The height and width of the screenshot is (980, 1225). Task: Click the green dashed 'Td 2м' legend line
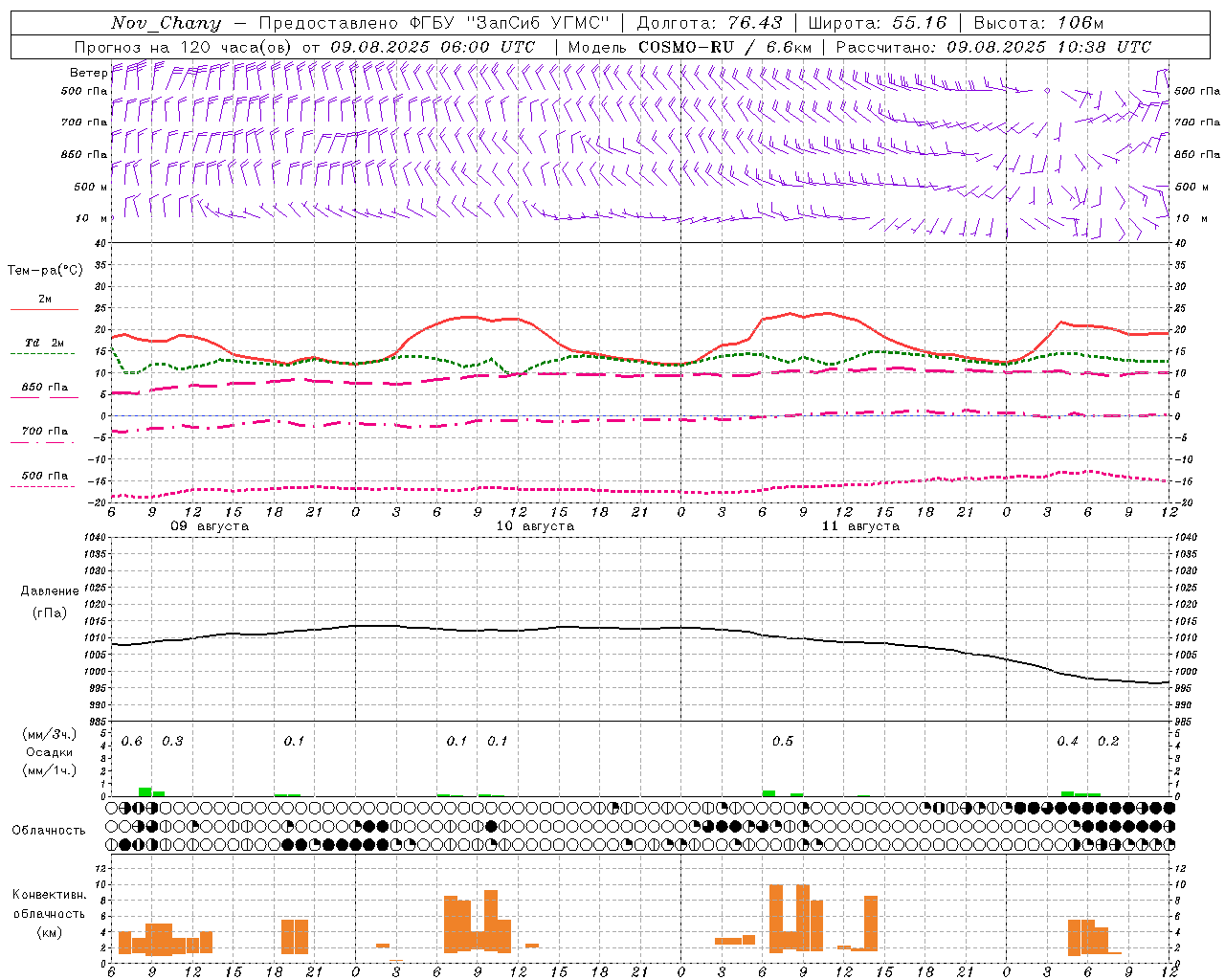coord(44,353)
